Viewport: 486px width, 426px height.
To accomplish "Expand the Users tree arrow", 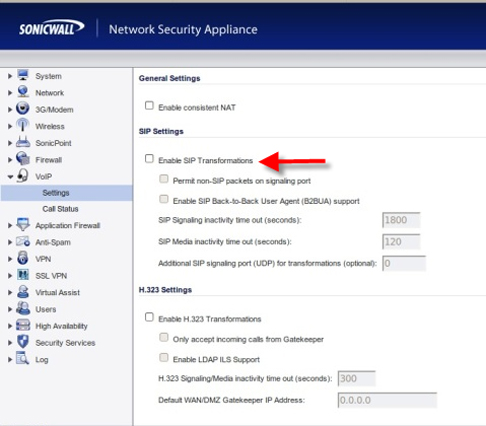I will pos(10,309).
